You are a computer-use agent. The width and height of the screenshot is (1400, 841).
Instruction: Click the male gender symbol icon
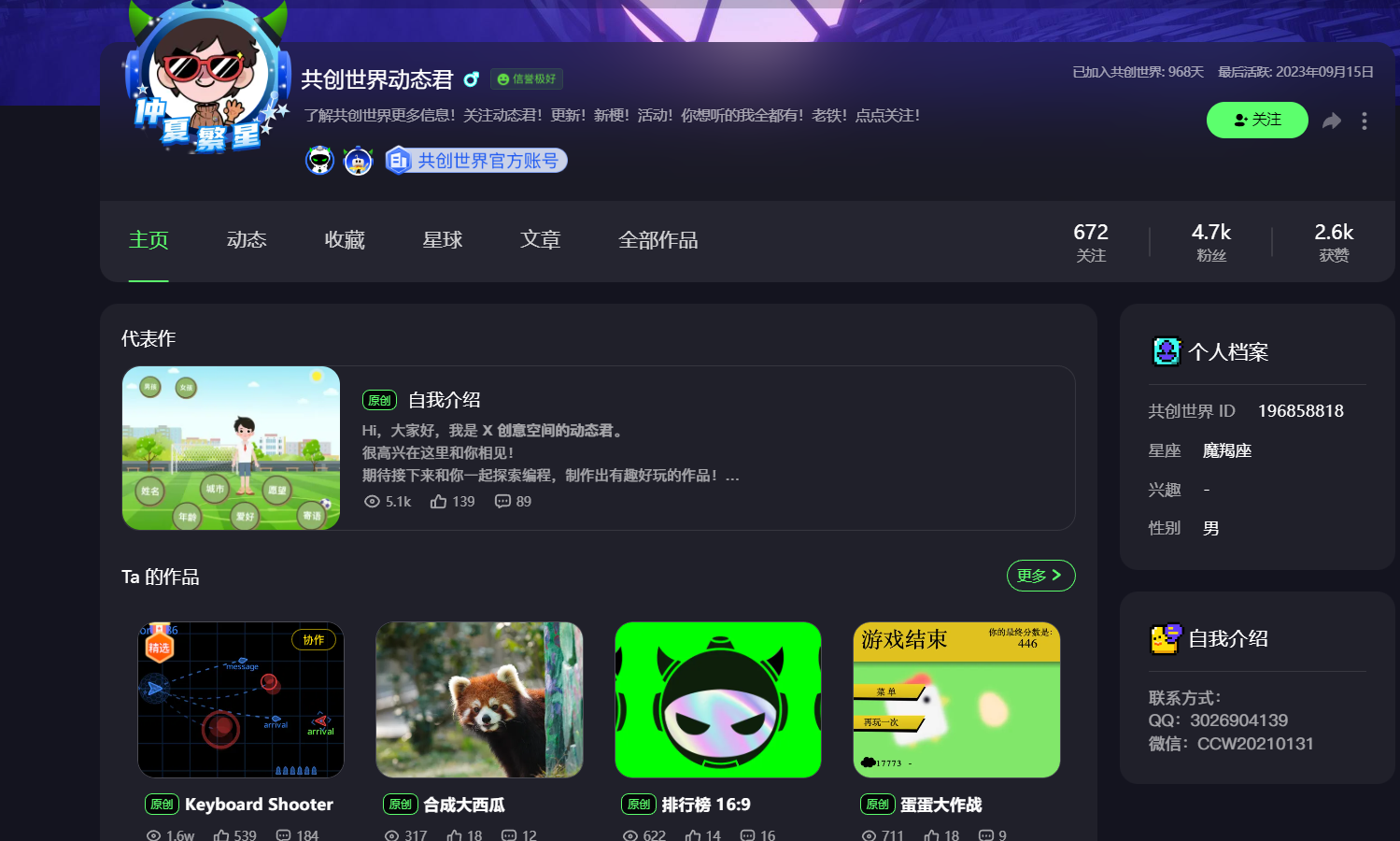(472, 79)
